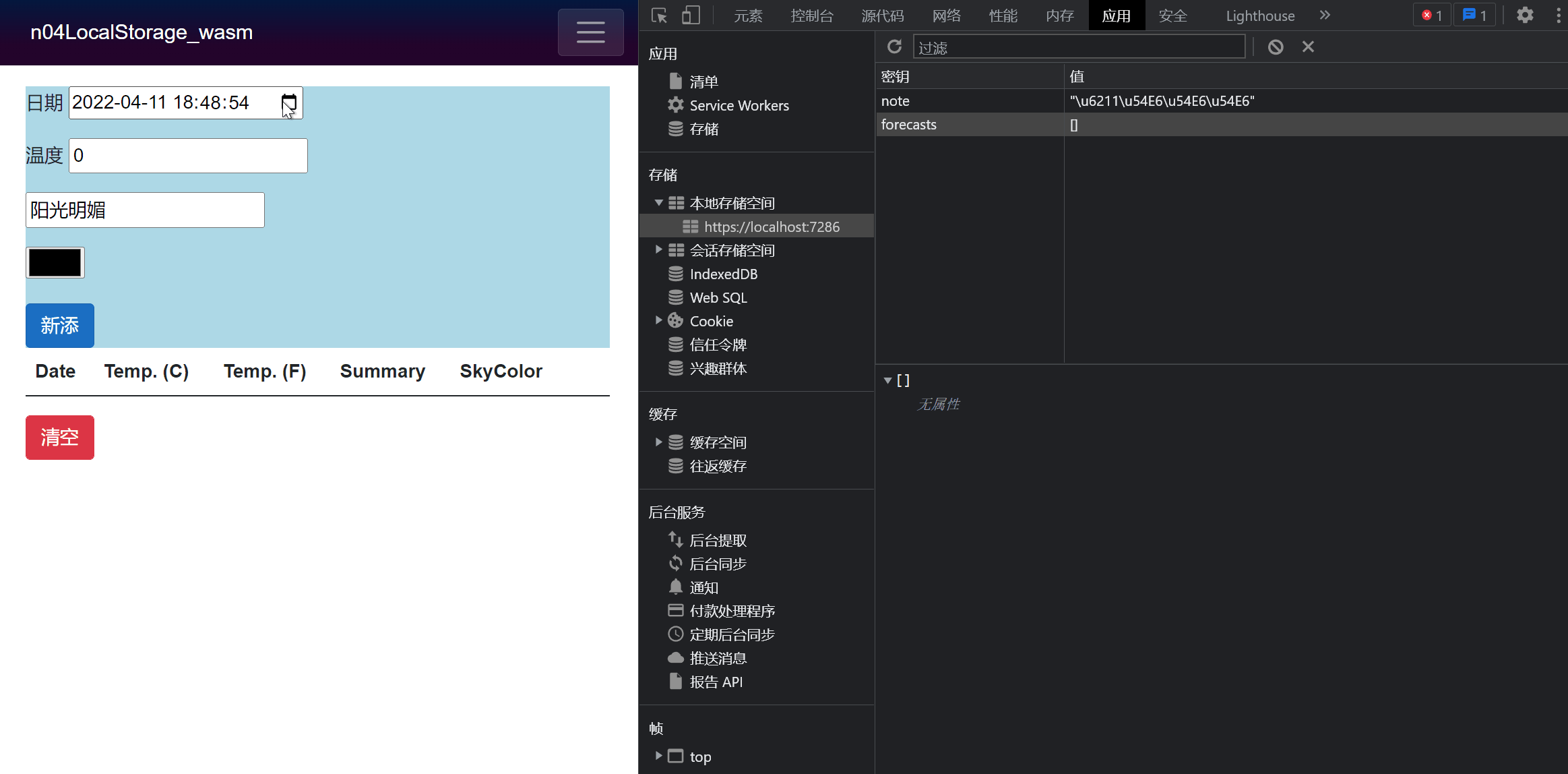
Task: Open 报告 API item
Action: pyautogui.click(x=716, y=682)
